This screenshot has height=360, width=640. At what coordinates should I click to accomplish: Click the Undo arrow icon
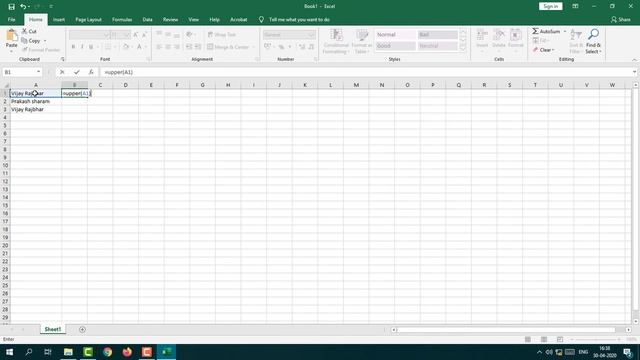click(23, 7)
